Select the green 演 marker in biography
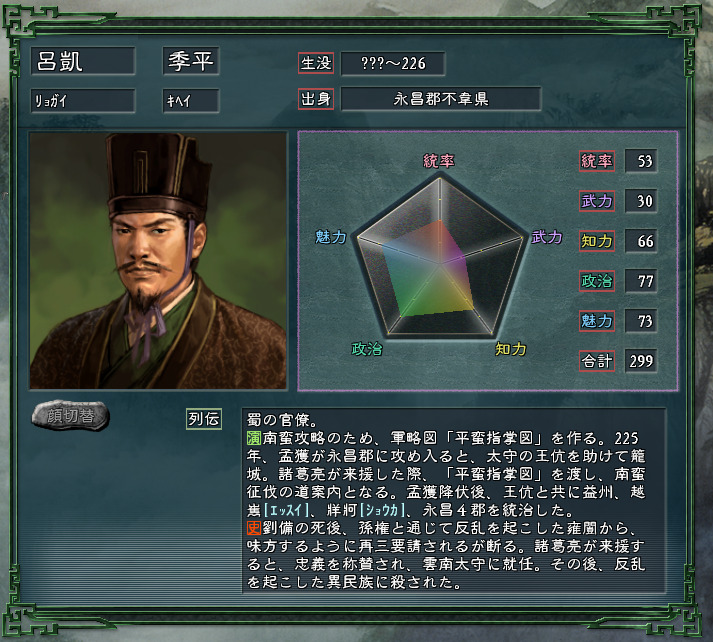This screenshot has width=713, height=642. [253, 438]
